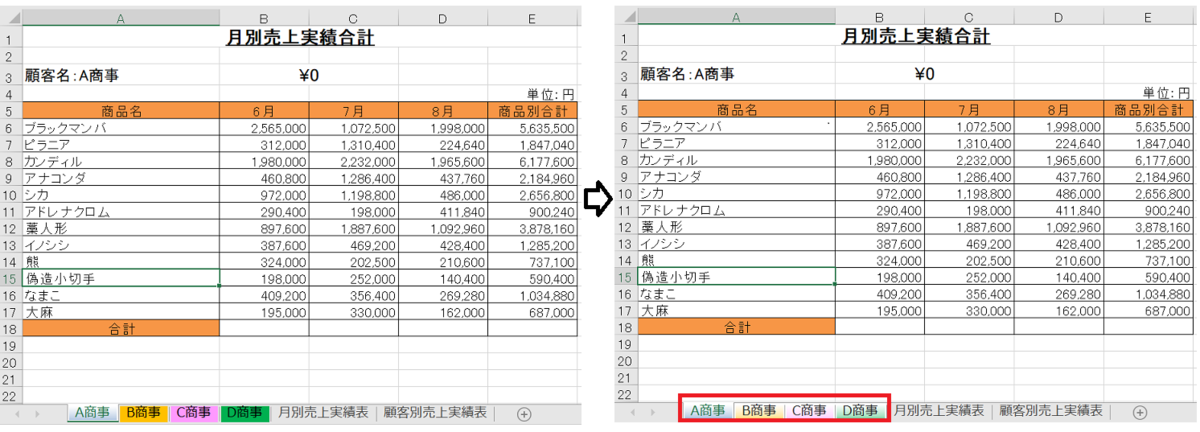Screen dimensions: 1200x432
Task: Select the ¥0 cell in right sheet
Action: click(924, 73)
